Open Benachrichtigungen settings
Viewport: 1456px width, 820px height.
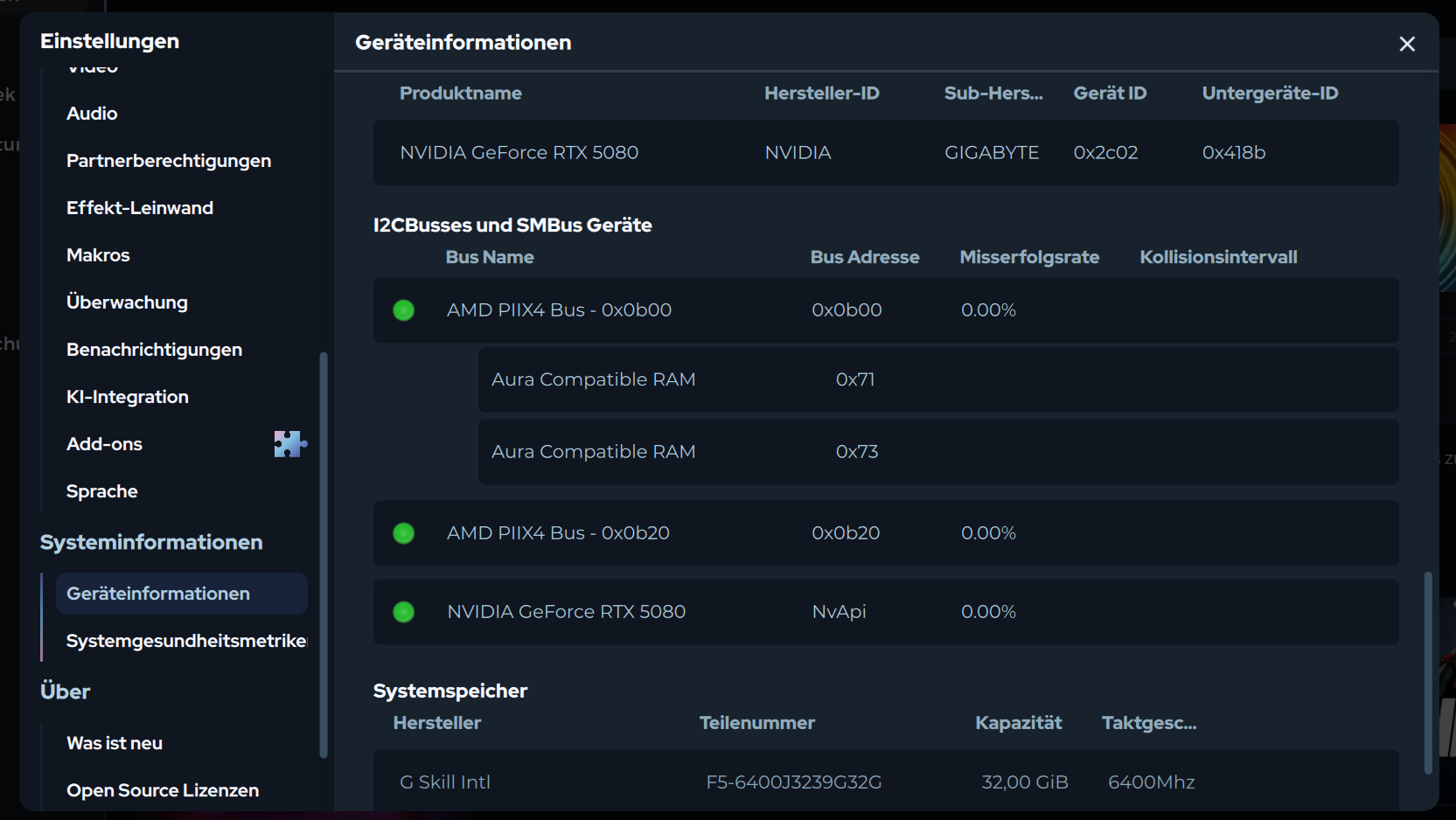tap(154, 350)
